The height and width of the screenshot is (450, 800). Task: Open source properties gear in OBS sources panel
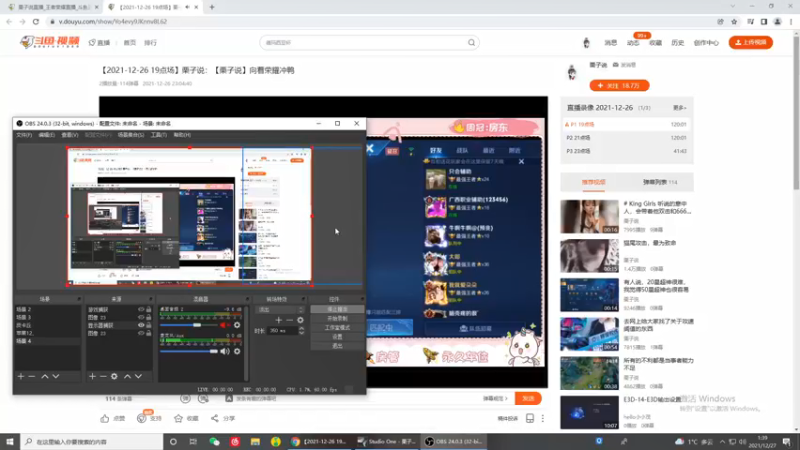pos(114,376)
